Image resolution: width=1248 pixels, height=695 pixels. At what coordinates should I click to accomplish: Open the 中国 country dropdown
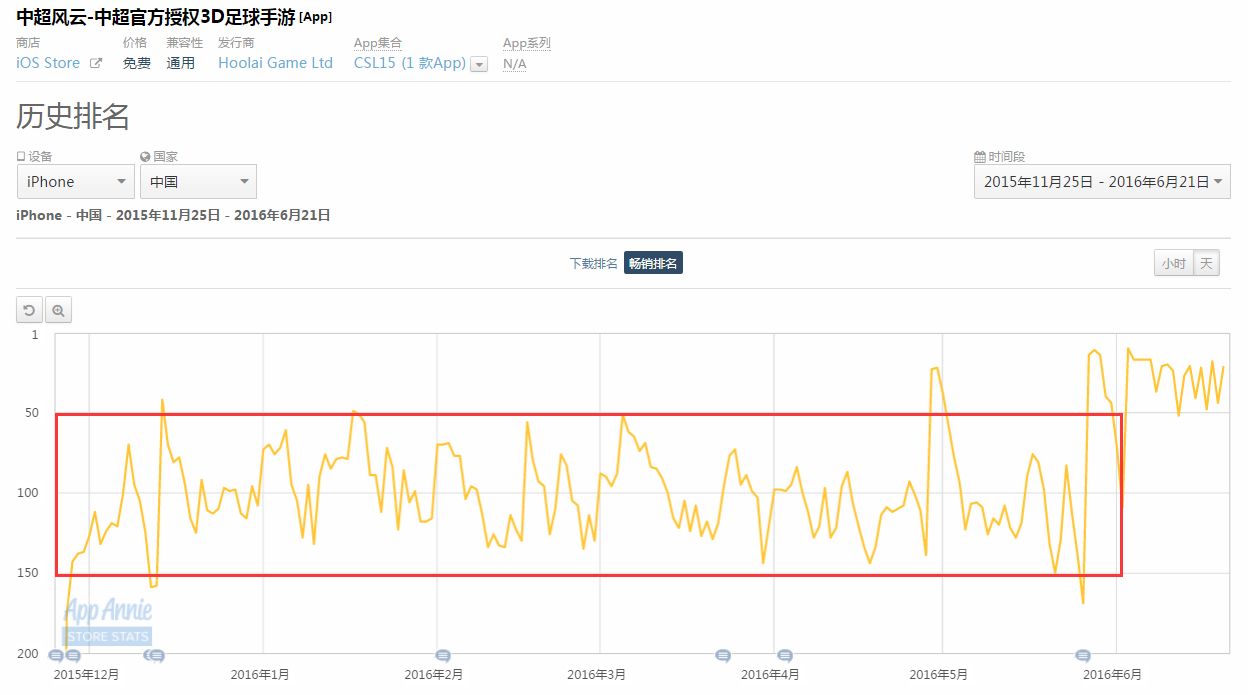click(198, 181)
